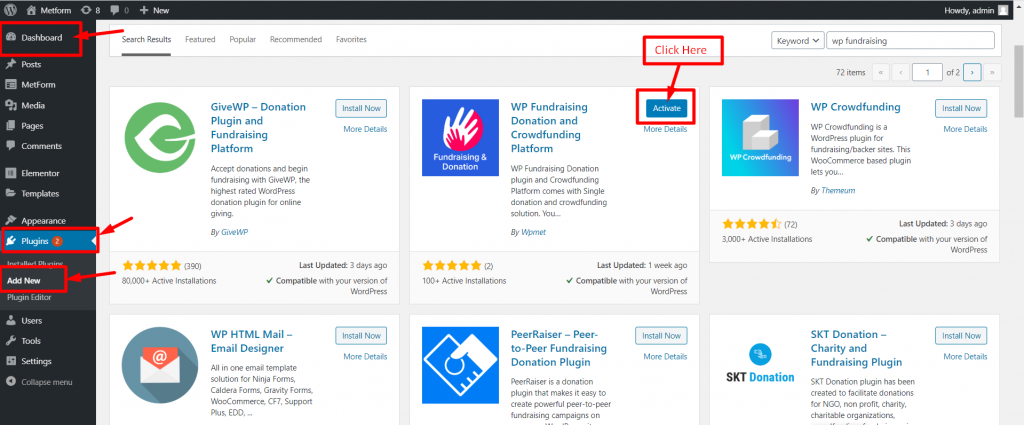Click the Posts pin icon

pos(10,65)
